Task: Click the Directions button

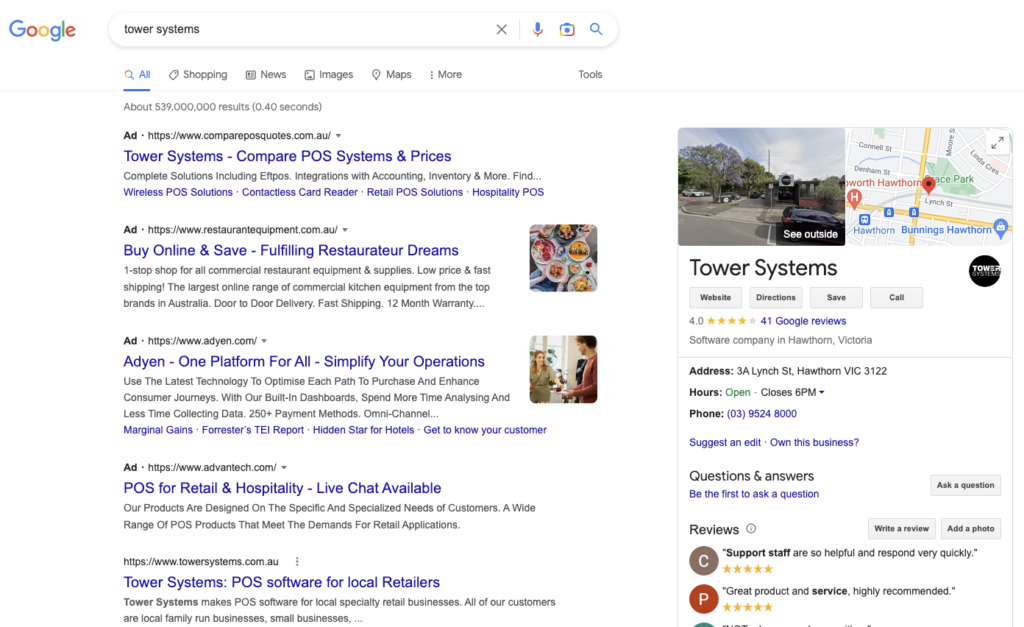Action: tap(776, 298)
